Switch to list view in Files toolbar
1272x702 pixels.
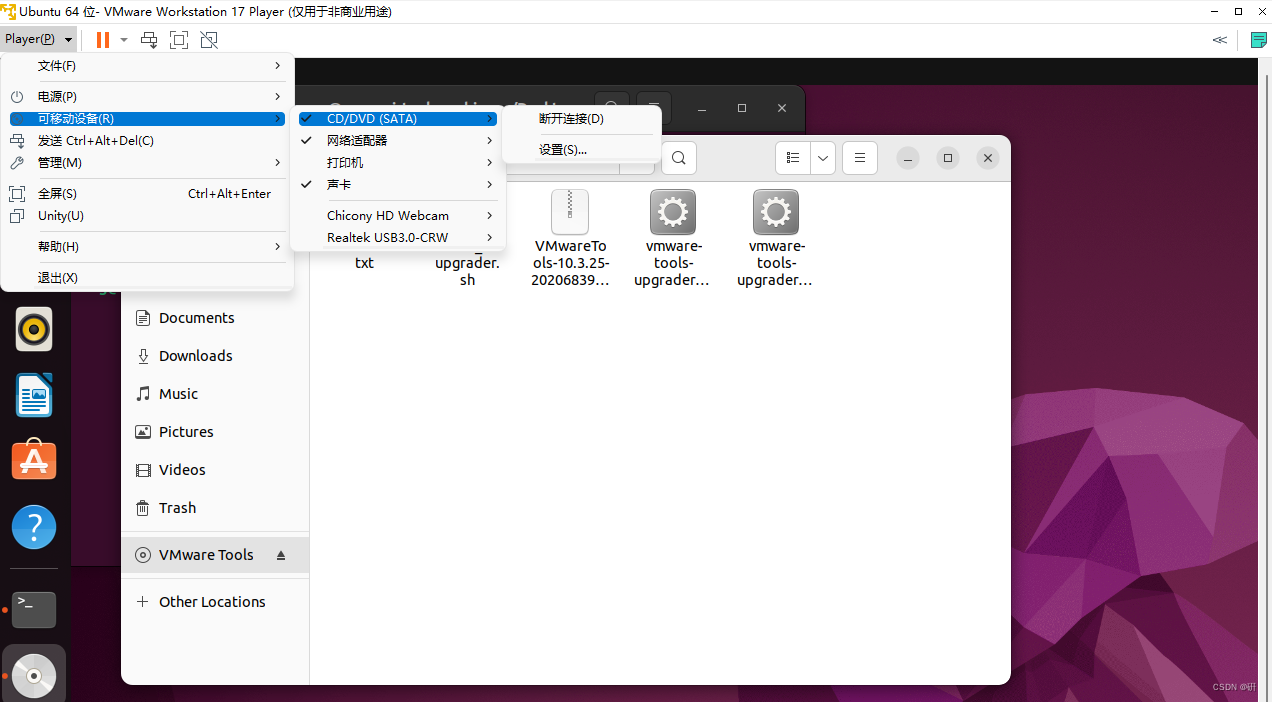(x=792, y=157)
